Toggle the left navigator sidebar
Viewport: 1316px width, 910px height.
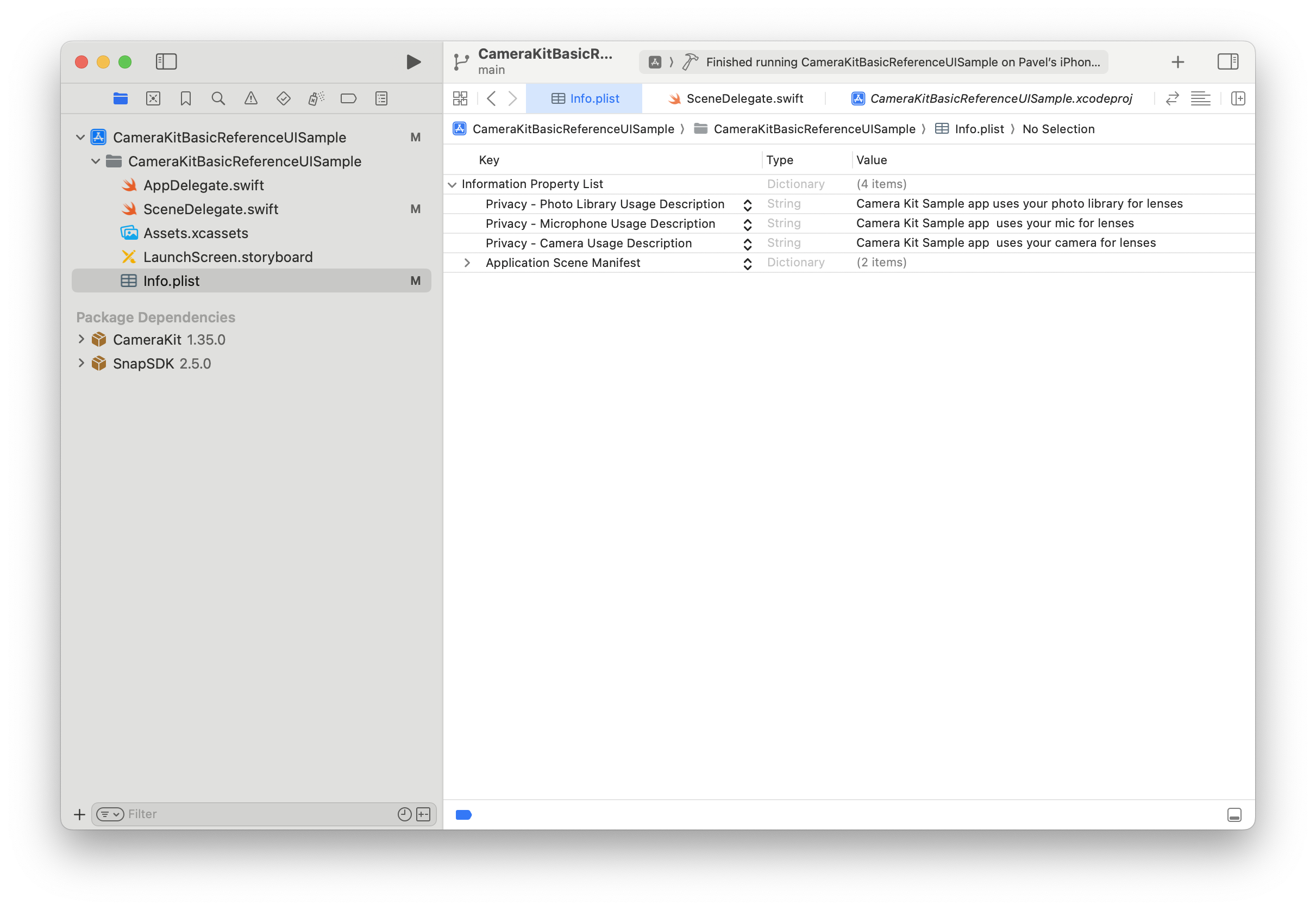(166, 61)
